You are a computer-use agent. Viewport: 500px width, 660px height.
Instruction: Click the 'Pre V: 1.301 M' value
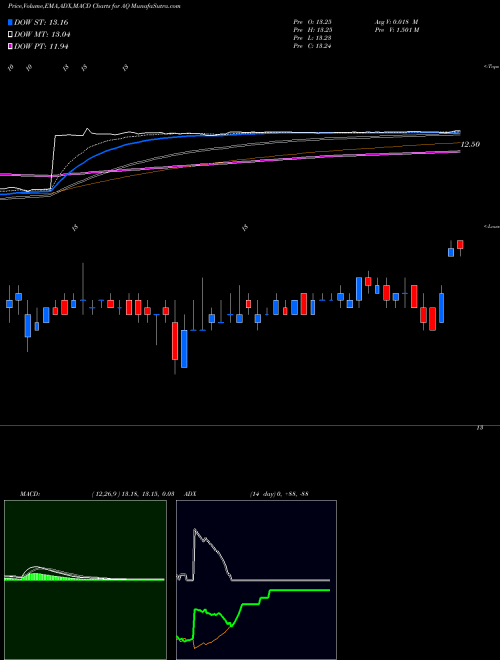coord(396,30)
